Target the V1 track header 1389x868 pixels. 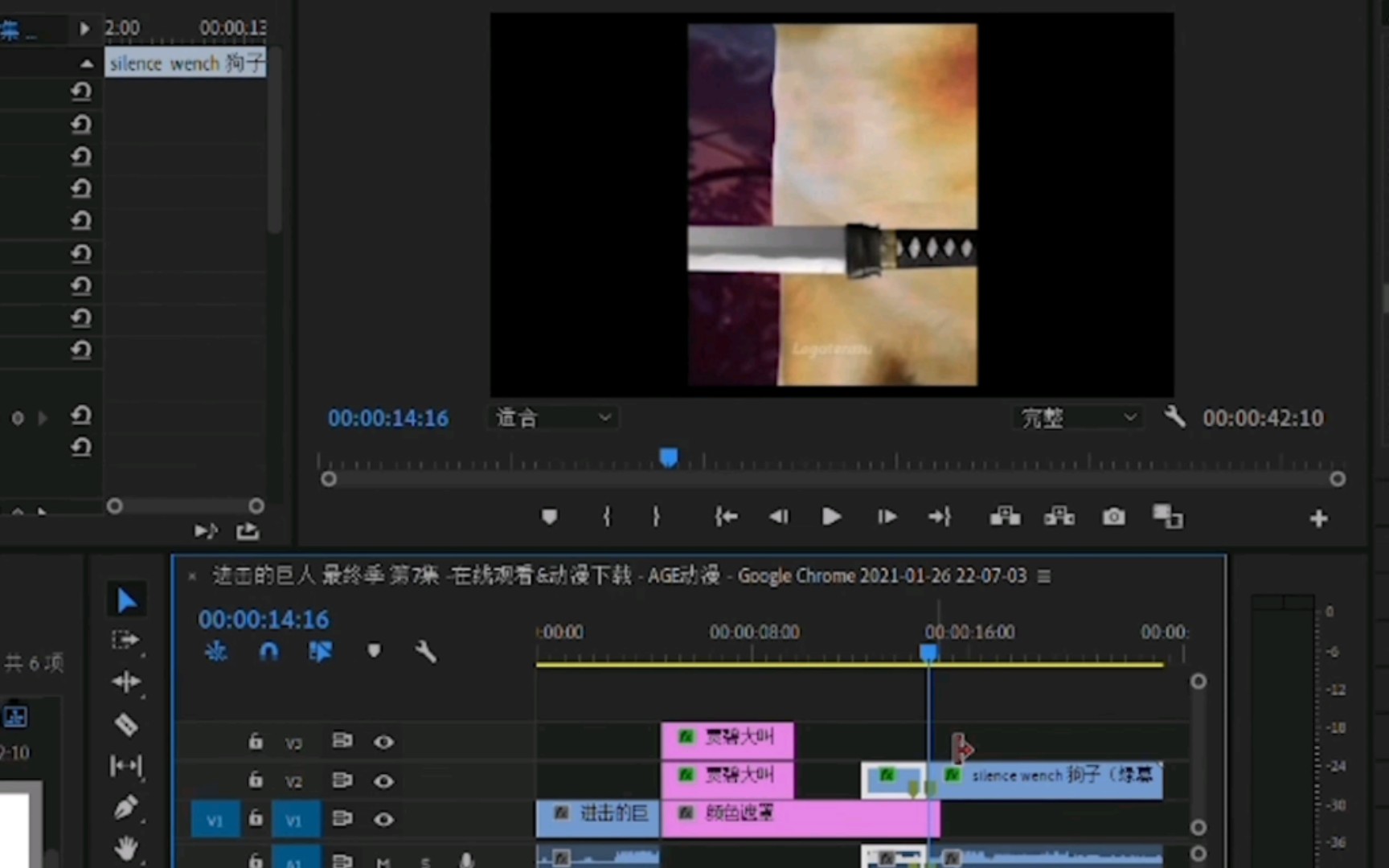[294, 820]
